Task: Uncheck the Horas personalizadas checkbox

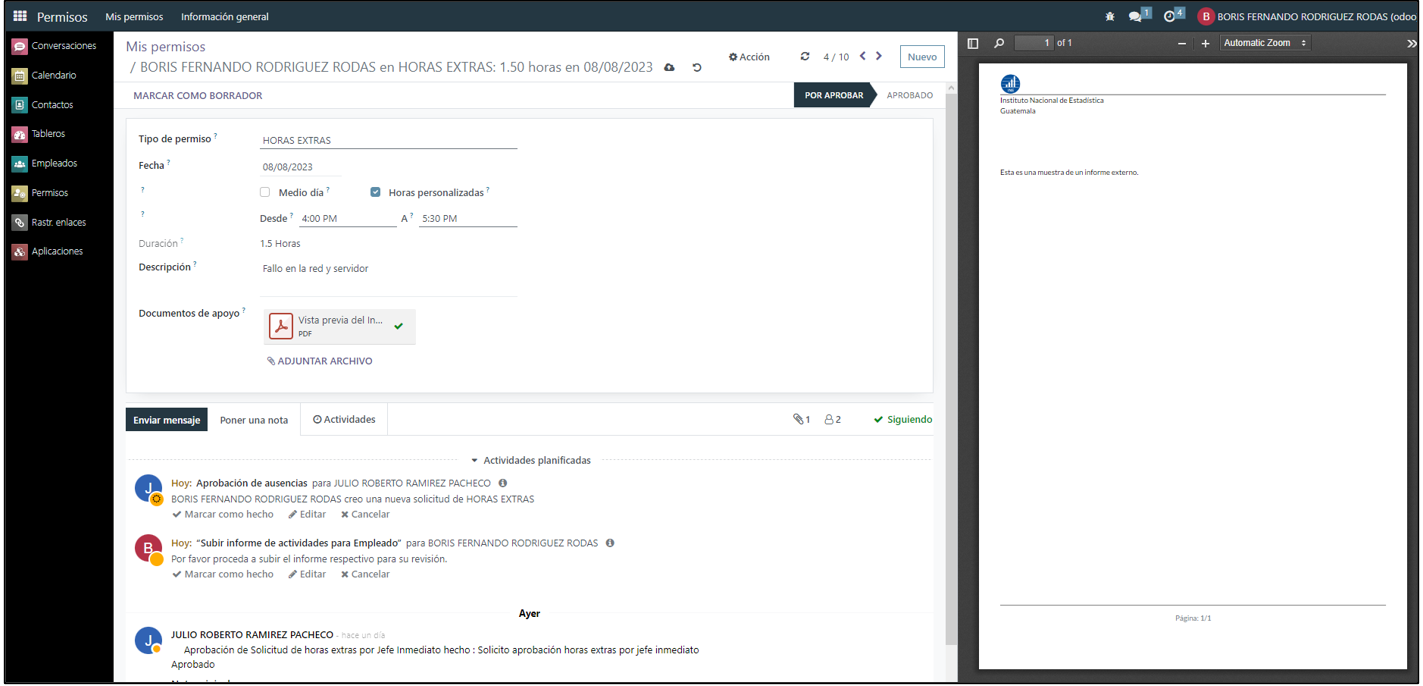Action: pos(375,192)
